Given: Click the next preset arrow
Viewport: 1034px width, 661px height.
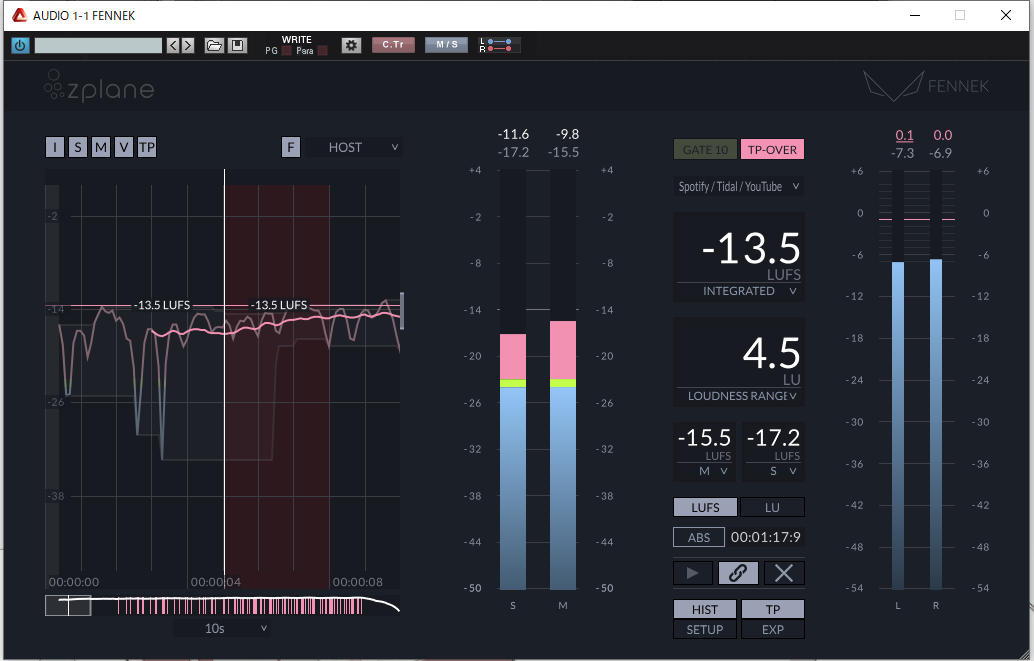Looking at the screenshot, I should (187, 45).
